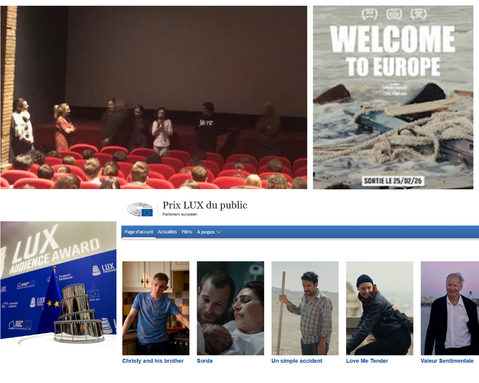
Task: Click the Prix LUX du public title
Action: coord(205,205)
